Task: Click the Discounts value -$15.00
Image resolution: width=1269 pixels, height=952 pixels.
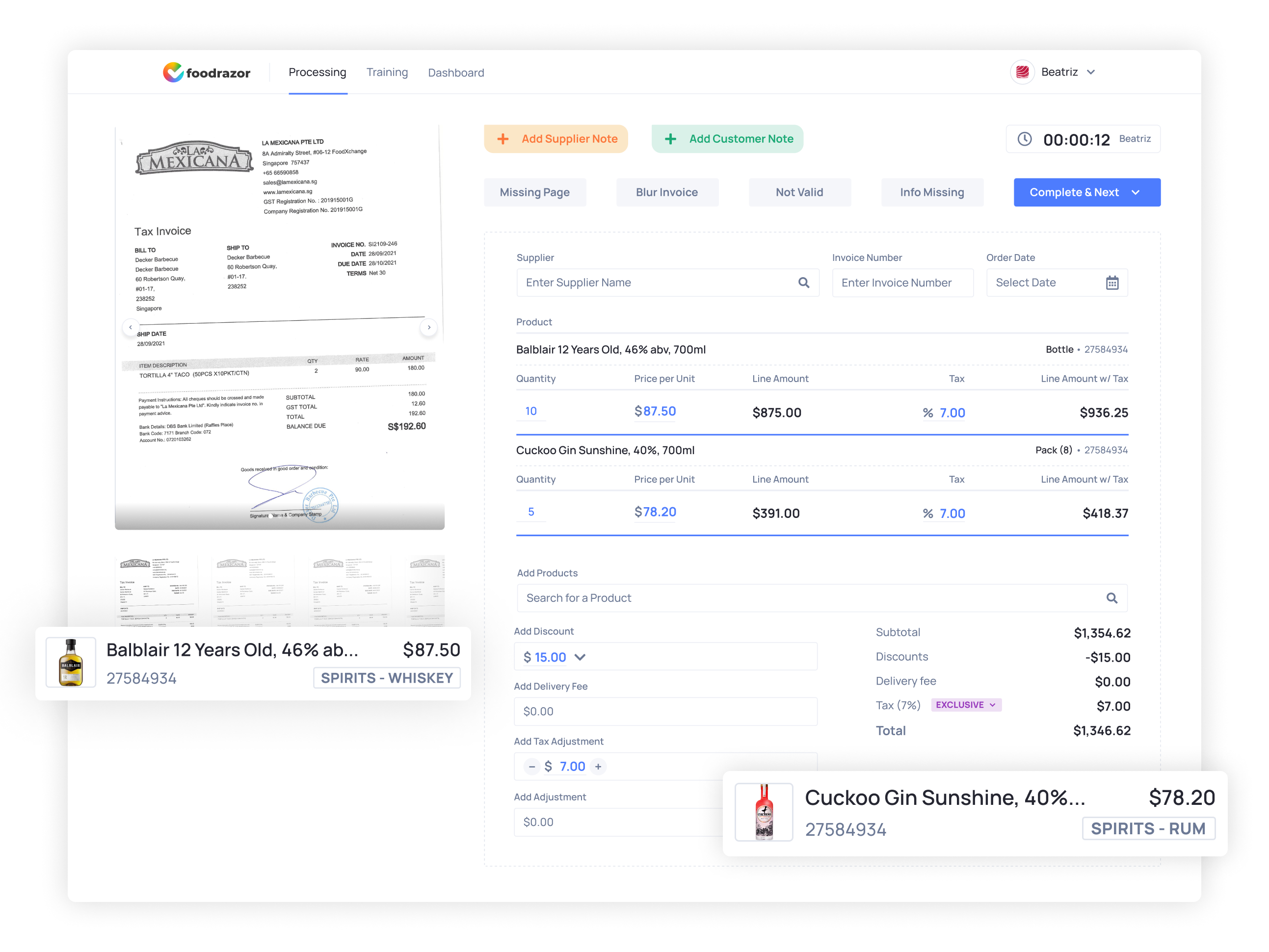Action: click(1108, 658)
